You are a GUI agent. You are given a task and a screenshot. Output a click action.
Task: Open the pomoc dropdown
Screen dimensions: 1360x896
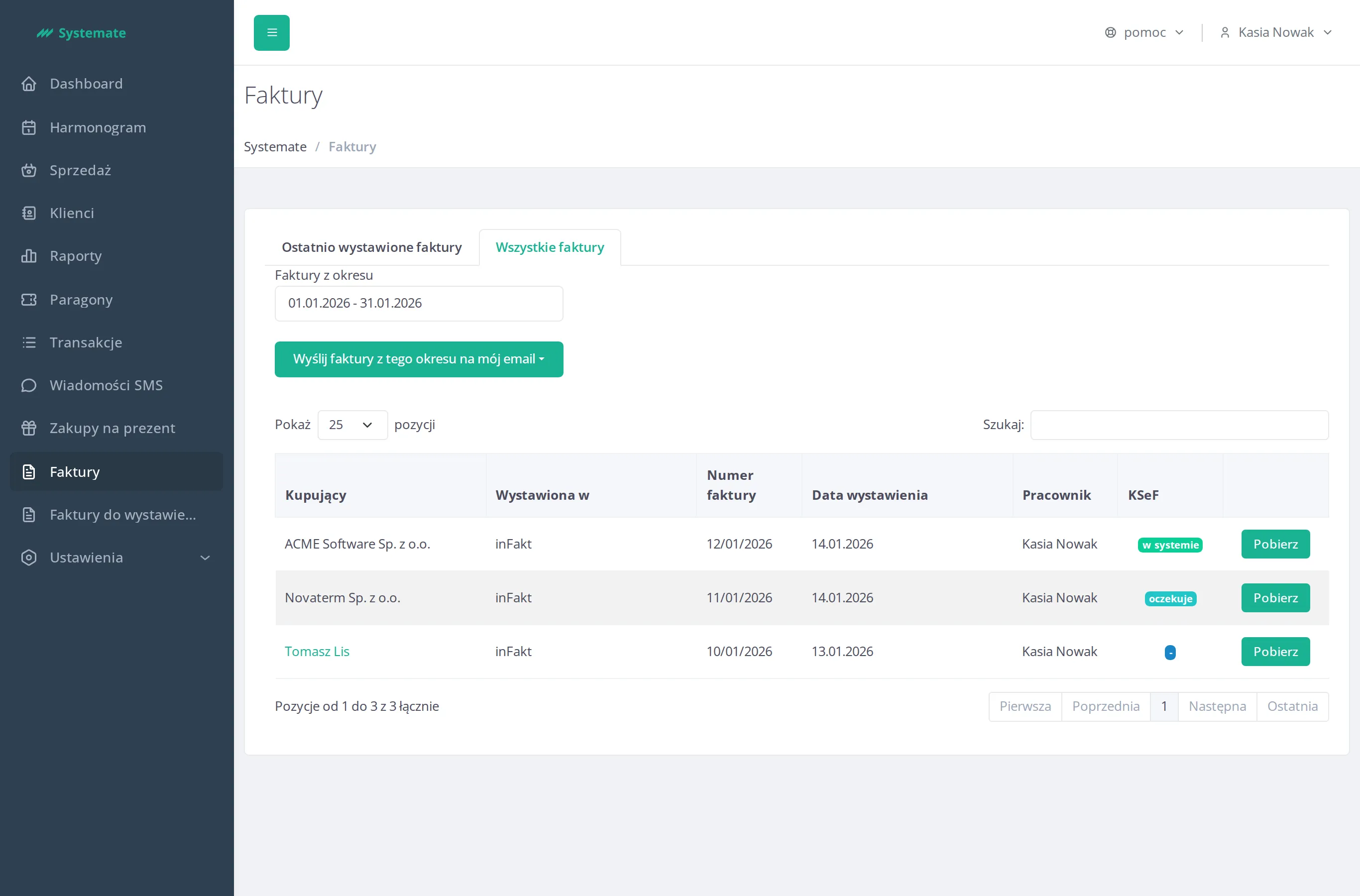click(1144, 32)
